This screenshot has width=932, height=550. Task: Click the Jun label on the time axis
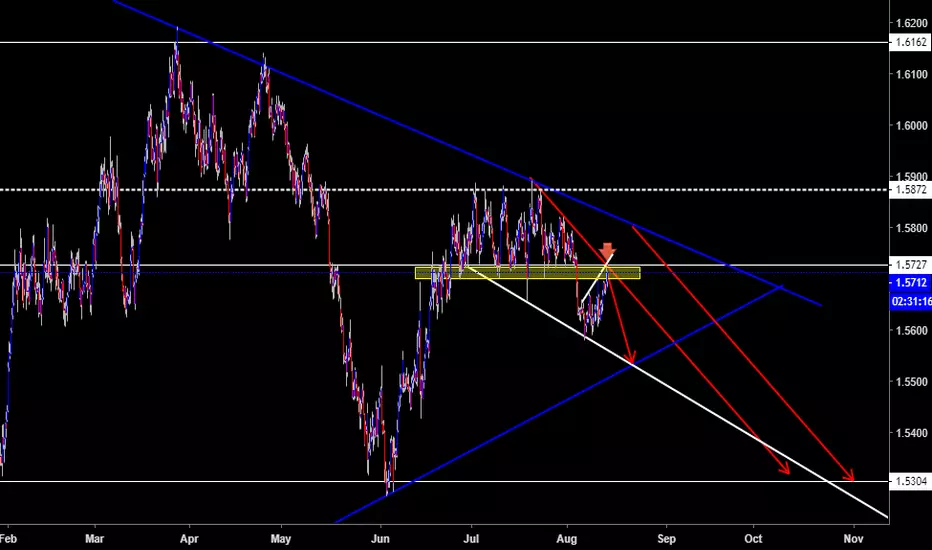380,539
